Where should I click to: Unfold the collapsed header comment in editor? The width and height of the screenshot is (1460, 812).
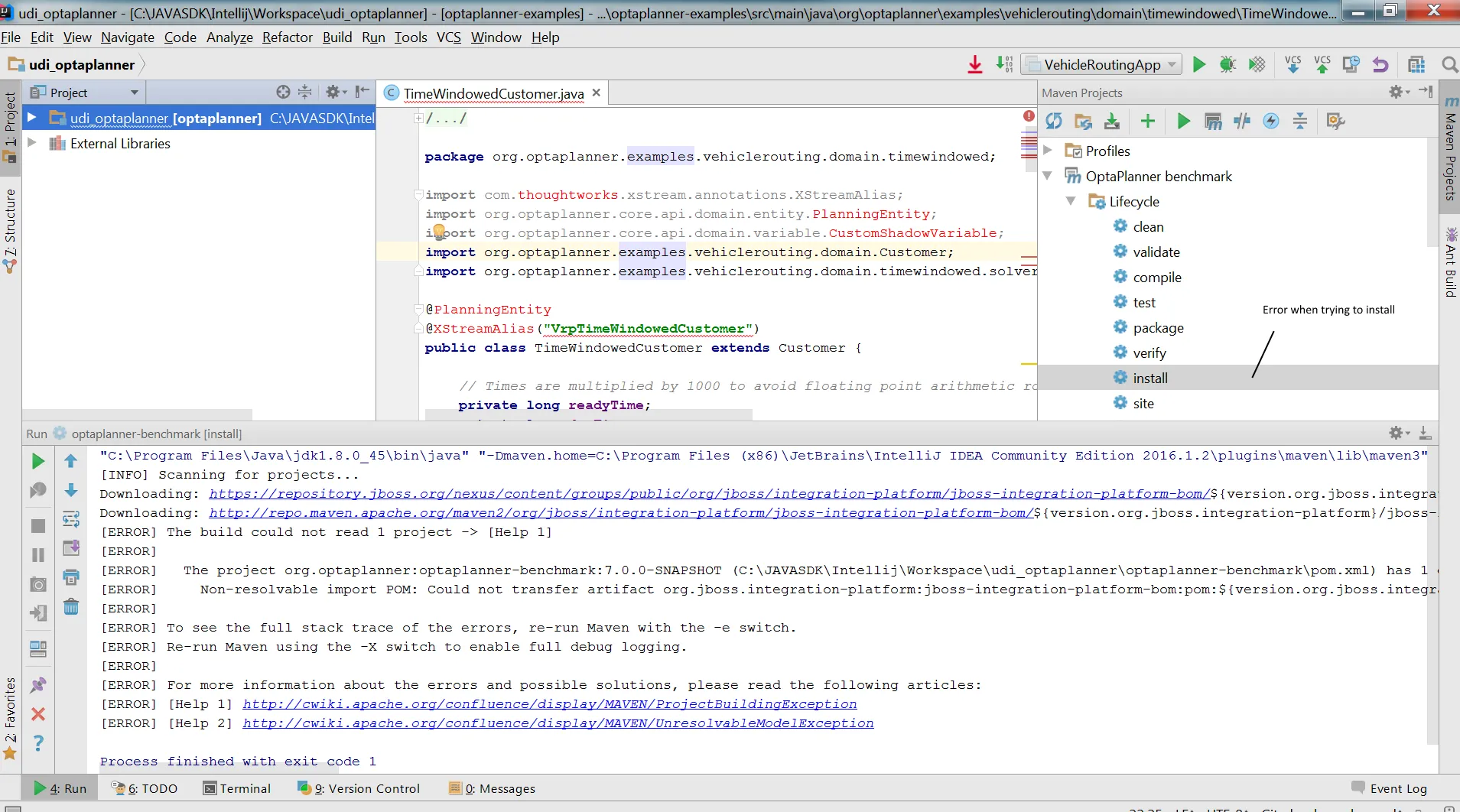[x=418, y=118]
